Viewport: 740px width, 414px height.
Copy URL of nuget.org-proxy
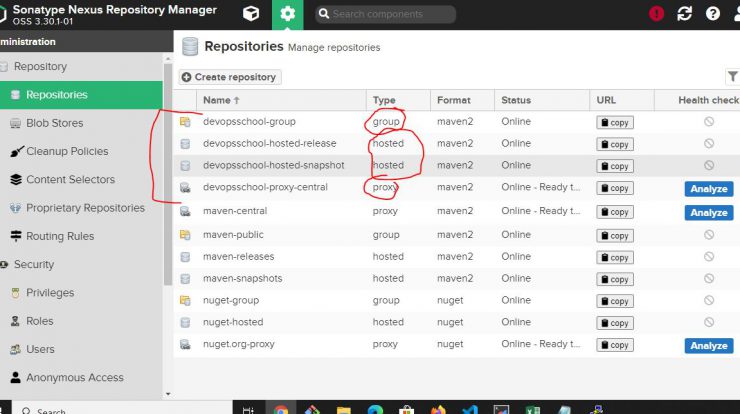click(614, 345)
